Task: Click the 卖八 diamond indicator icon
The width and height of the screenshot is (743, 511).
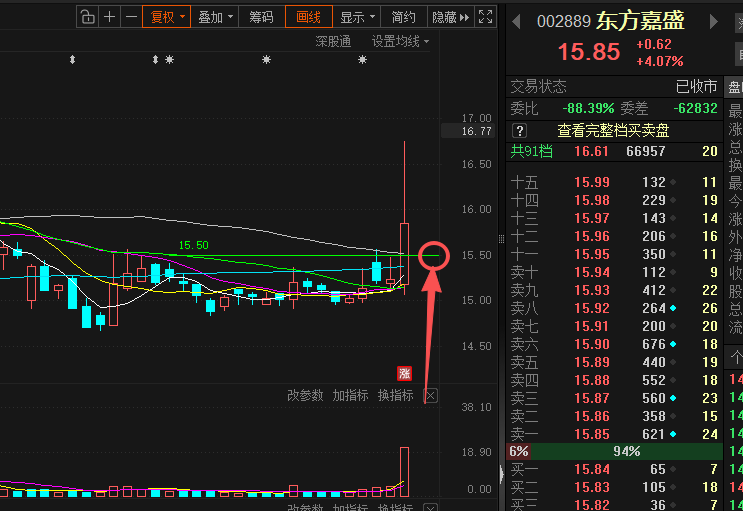Action: coord(673,308)
